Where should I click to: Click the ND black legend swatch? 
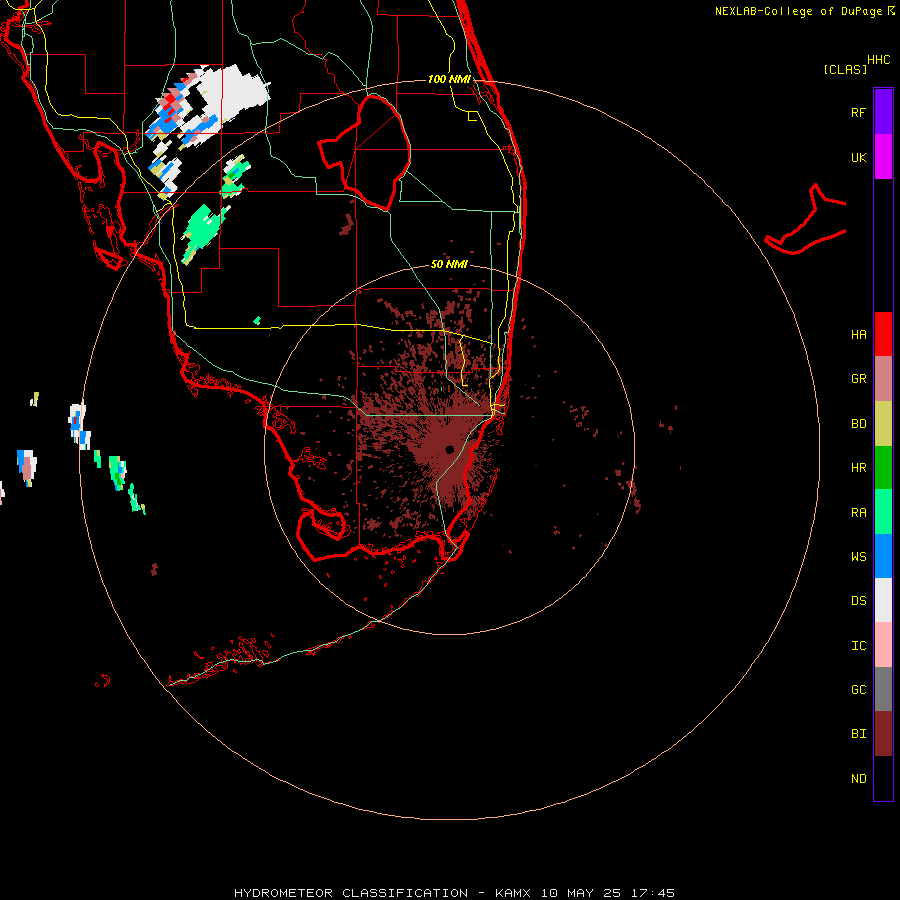point(883,778)
